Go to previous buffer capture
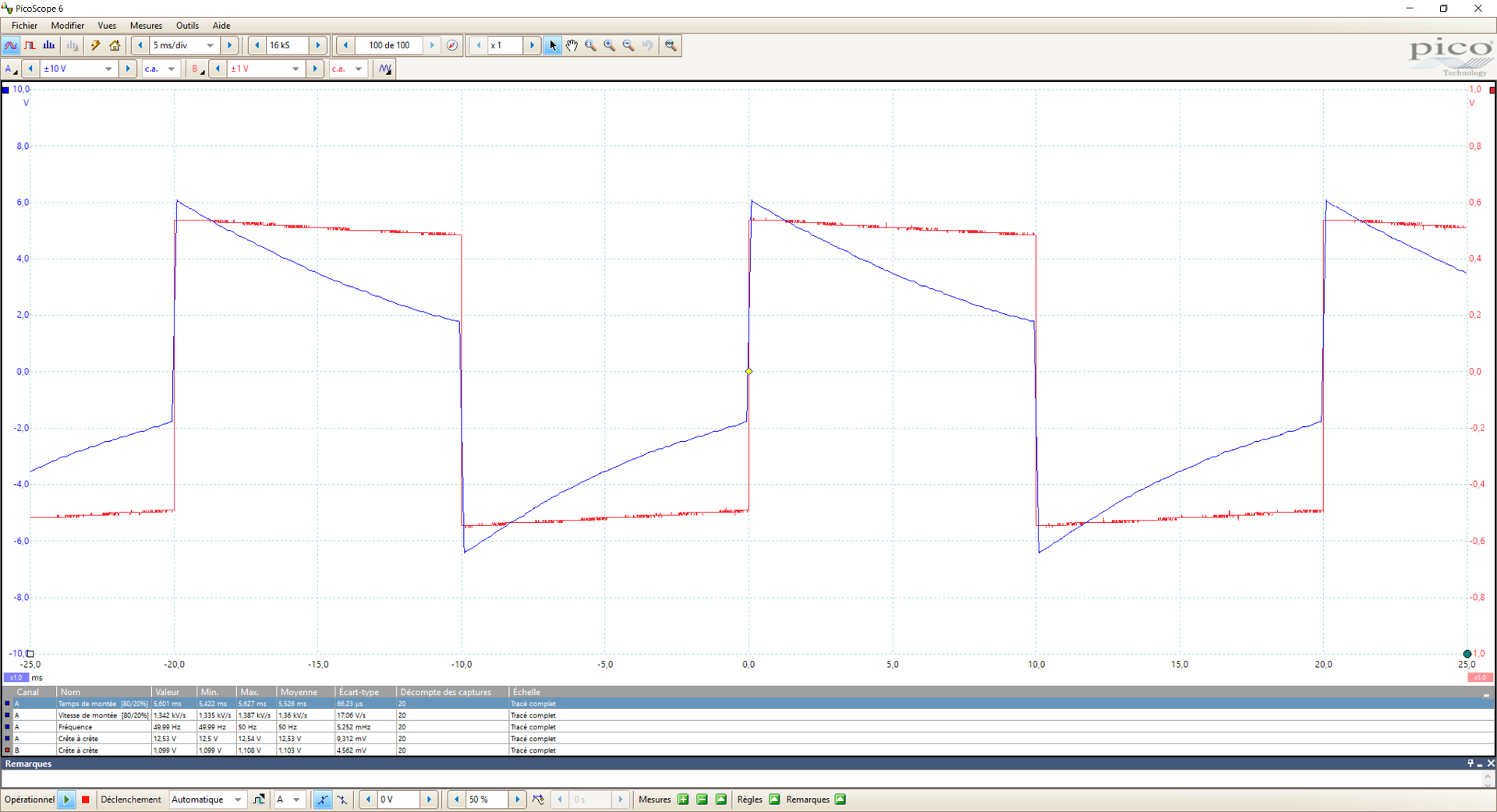This screenshot has width=1497, height=812. pos(345,46)
